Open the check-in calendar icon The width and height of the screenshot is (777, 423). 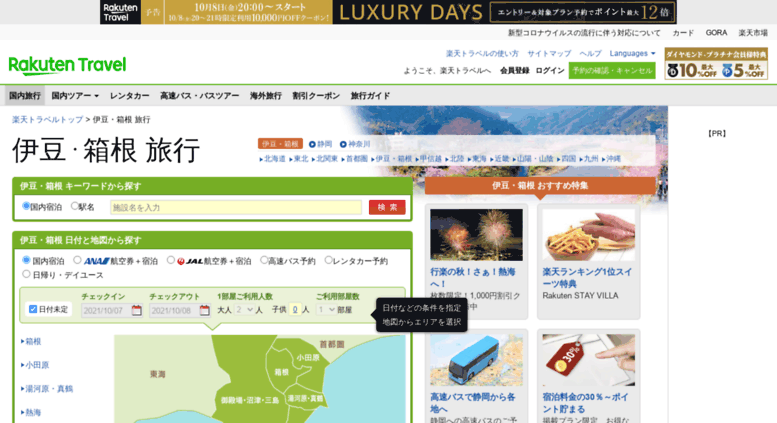pos(137,311)
